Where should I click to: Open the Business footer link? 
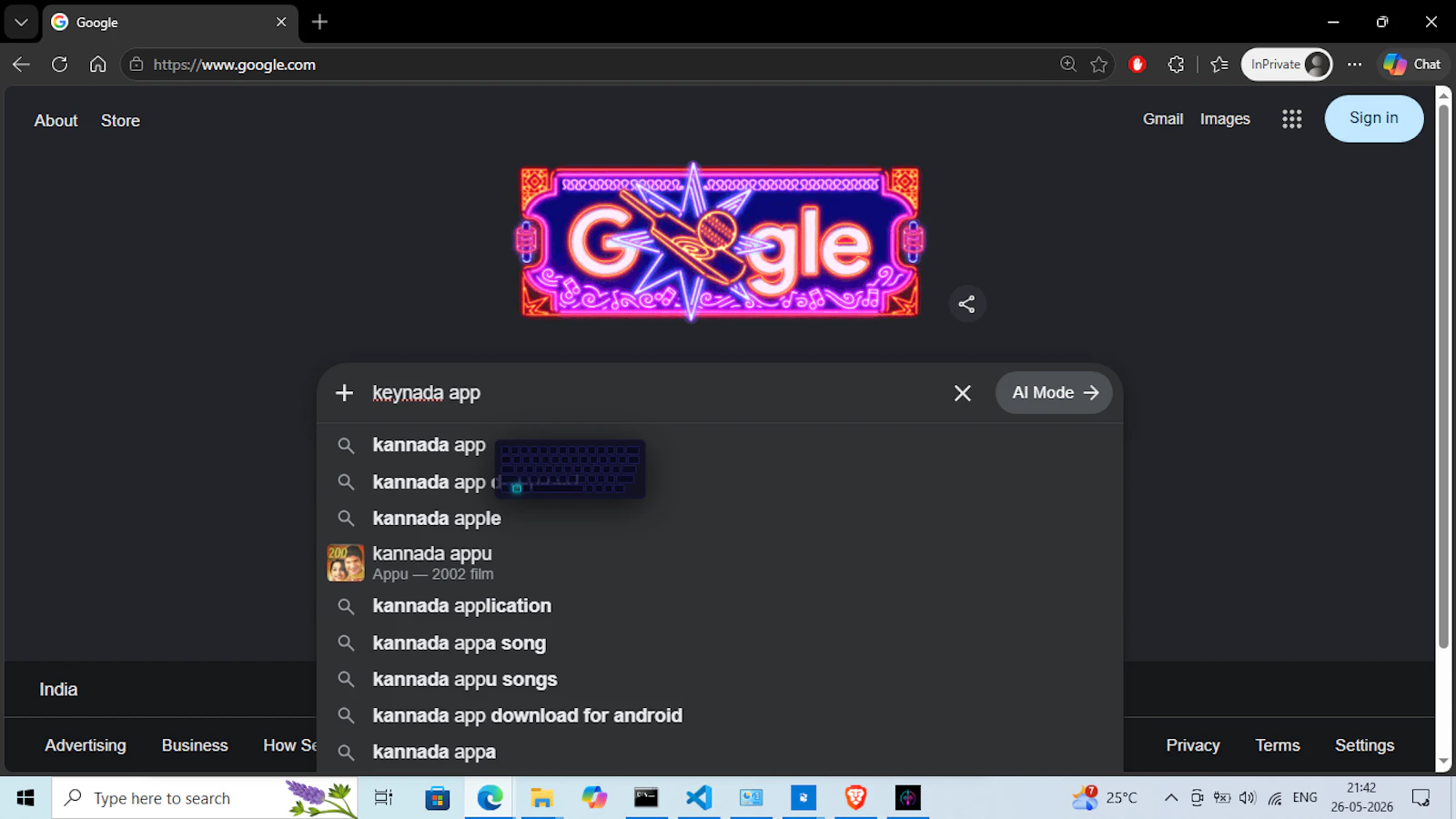coord(195,745)
